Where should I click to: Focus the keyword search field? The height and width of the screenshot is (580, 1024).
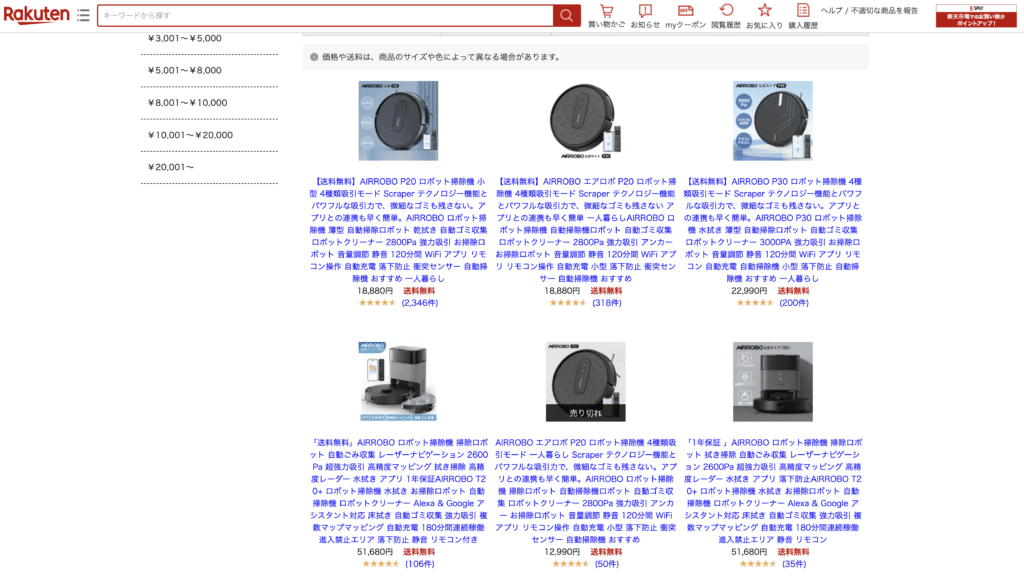pyautogui.click(x=325, y=16)
